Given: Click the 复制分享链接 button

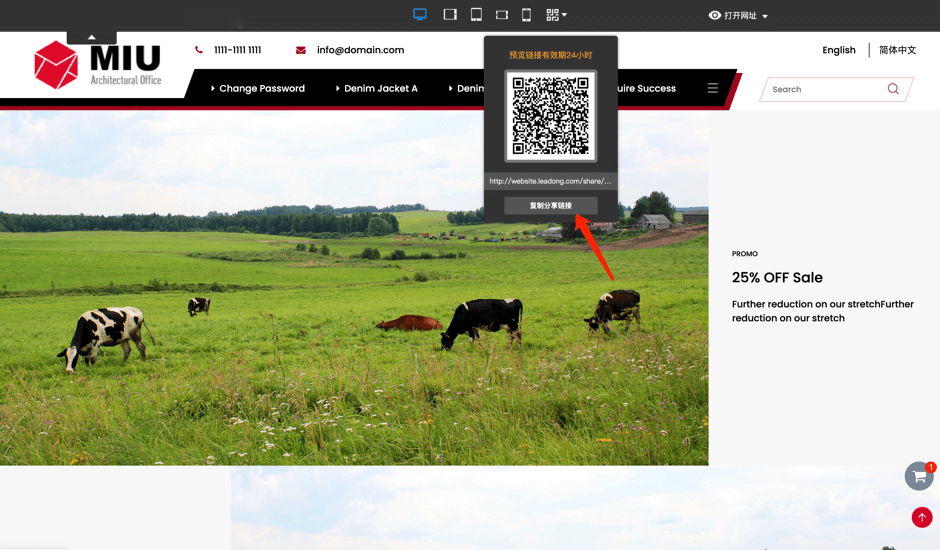Looking at the screenshot, I should pos(551,206).
